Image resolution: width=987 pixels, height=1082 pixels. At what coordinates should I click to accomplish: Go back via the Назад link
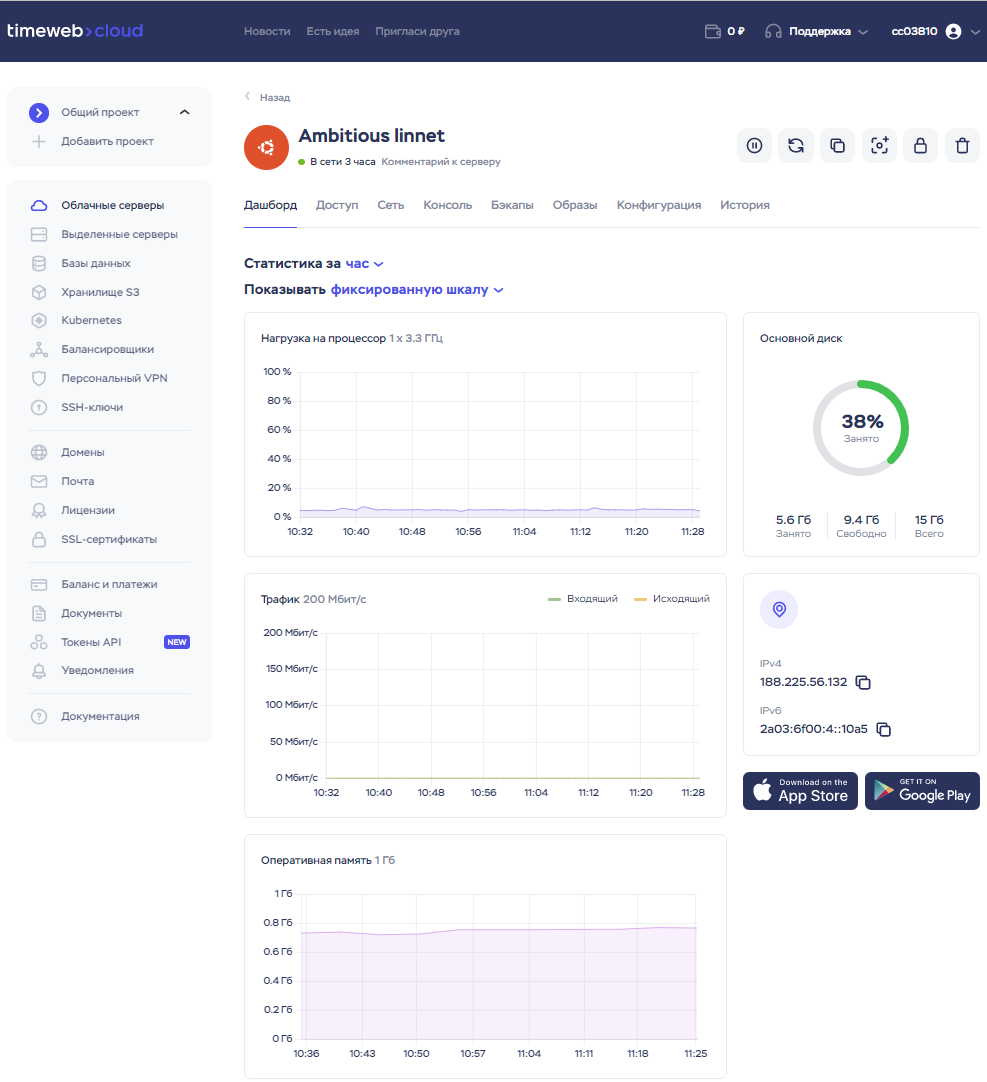(x=268, y=97)
